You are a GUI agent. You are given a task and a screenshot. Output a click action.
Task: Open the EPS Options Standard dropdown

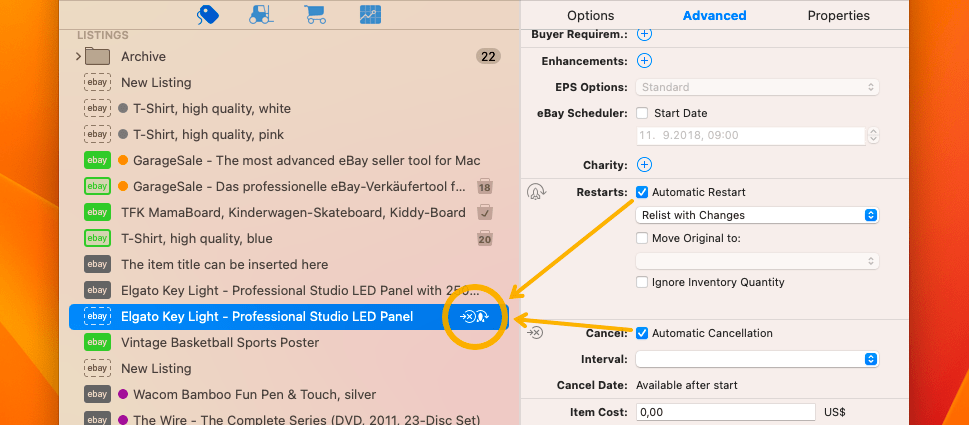coord(757,87)
